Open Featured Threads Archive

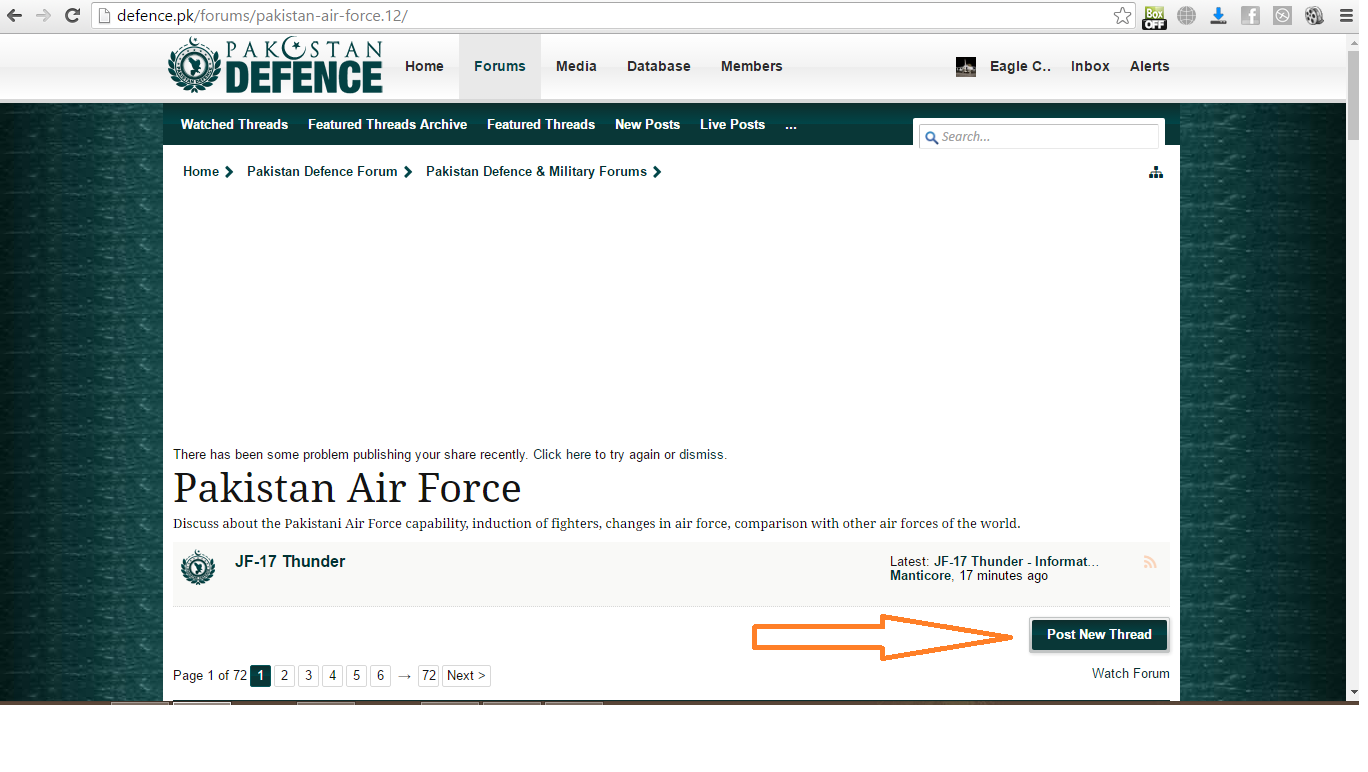[387, 125]
